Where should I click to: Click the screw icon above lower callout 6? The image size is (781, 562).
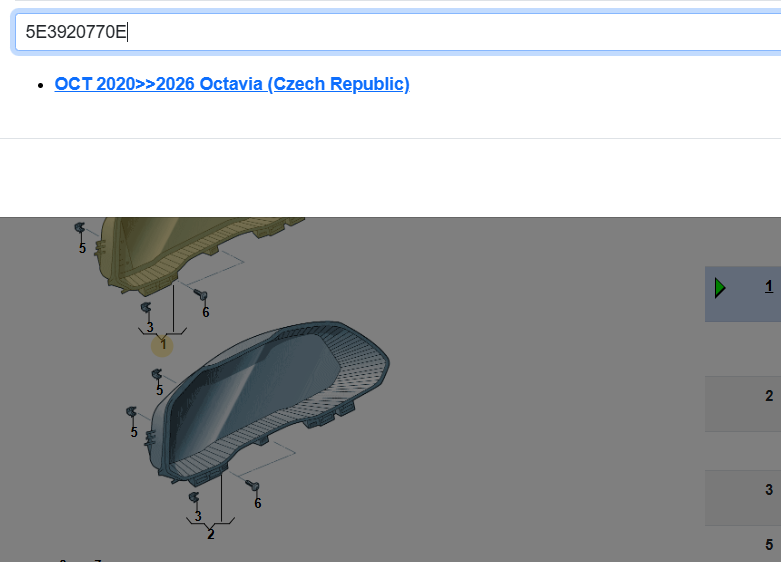click(x=253, y=487)
